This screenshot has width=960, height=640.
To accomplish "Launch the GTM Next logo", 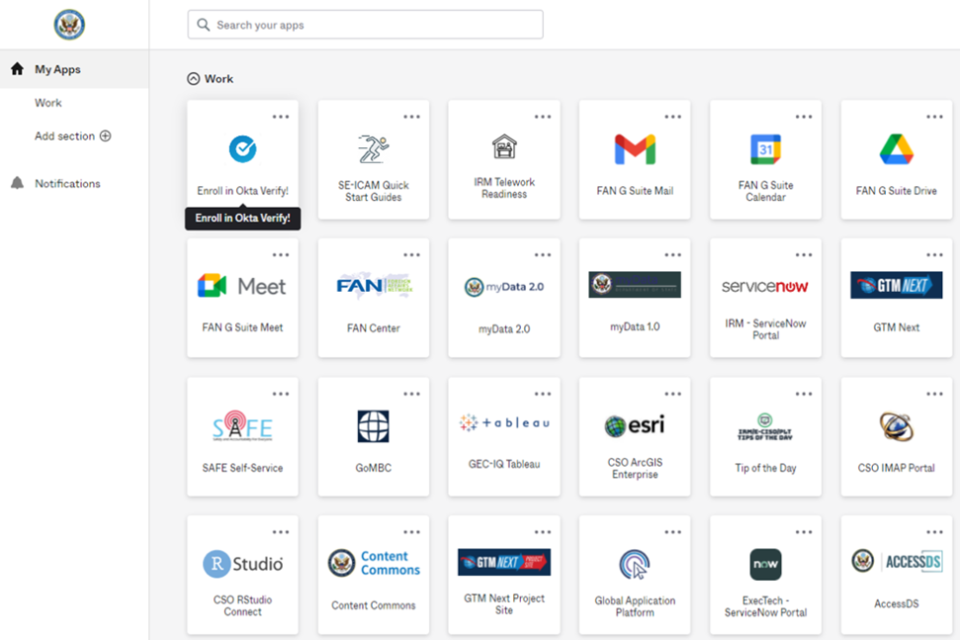I will 896,285.
